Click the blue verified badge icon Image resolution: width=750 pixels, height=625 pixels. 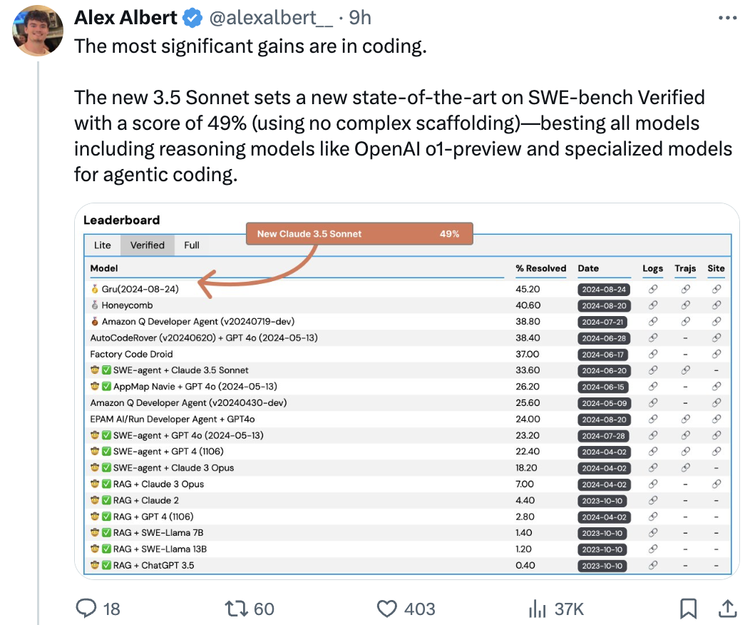pos(193,19)
